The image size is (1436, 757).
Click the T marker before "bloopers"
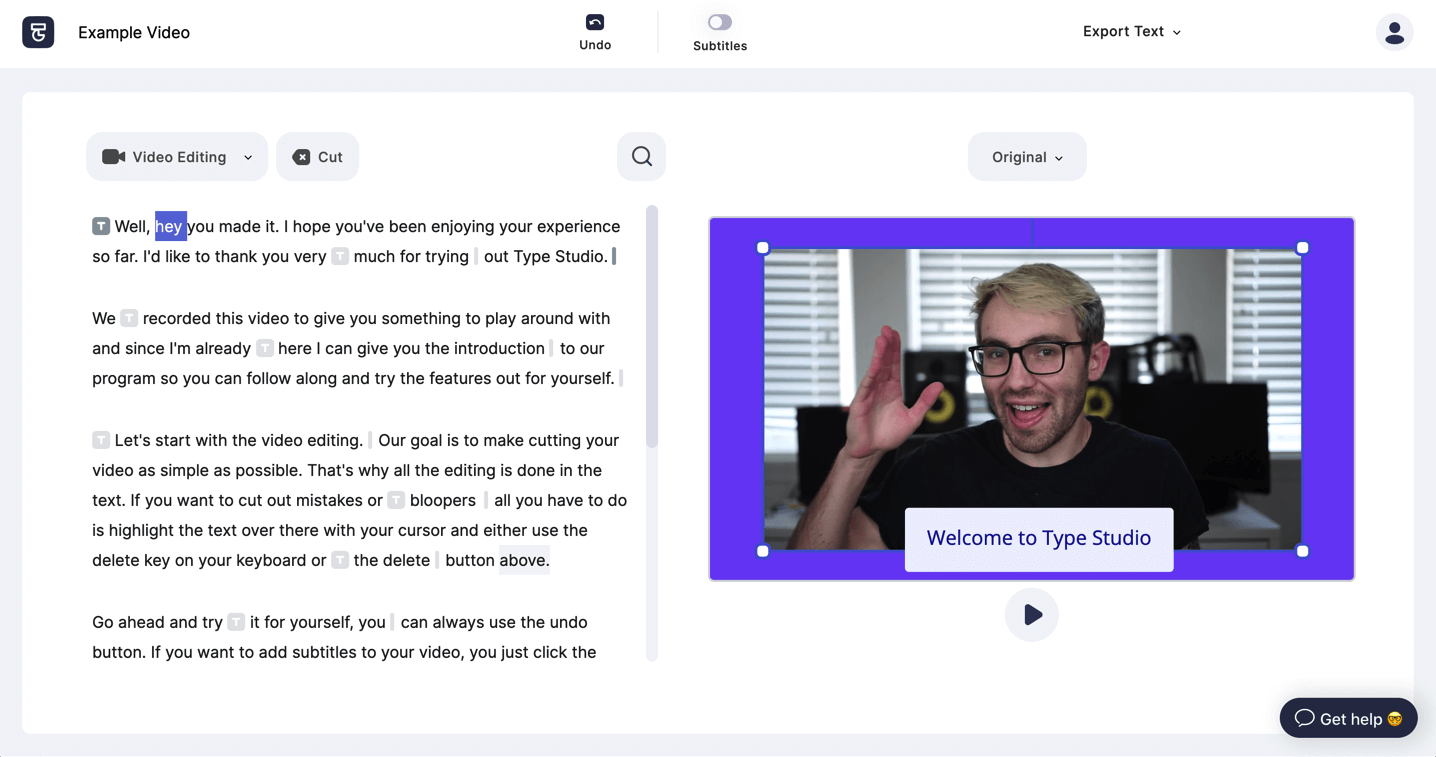(396, 500)
